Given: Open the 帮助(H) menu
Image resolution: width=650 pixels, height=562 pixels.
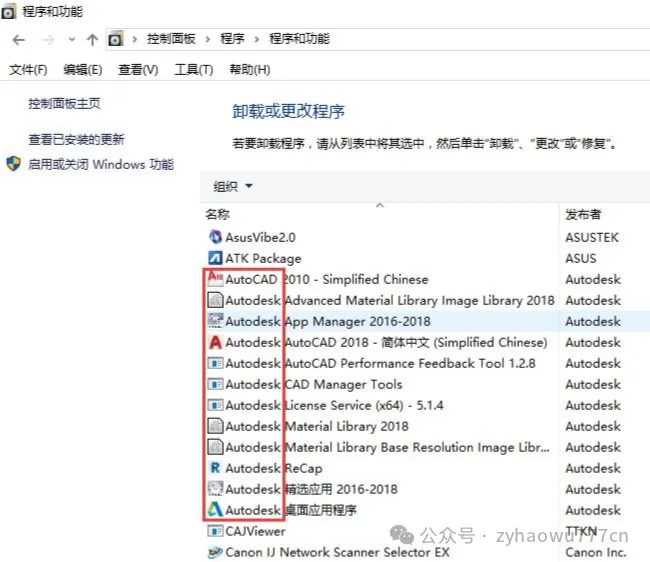Looking at the screenshot, I should pos(250,70).
